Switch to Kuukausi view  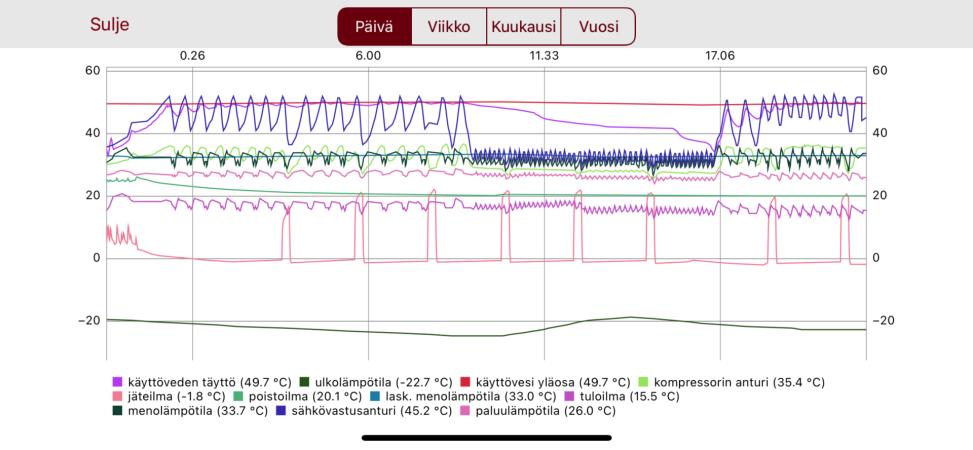click(523, 27)
